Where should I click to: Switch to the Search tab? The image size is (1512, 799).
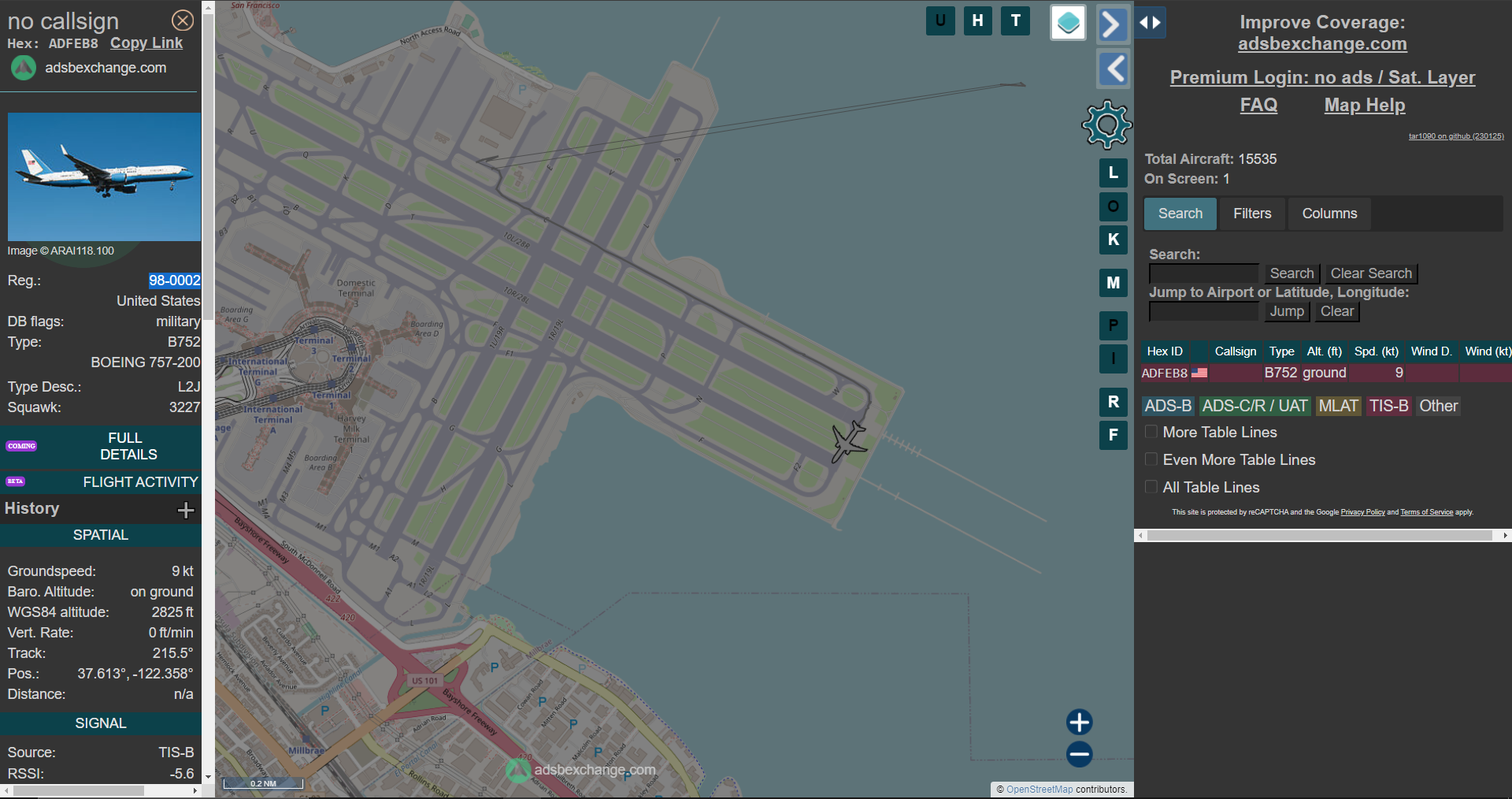click(x=1180, y=214)
